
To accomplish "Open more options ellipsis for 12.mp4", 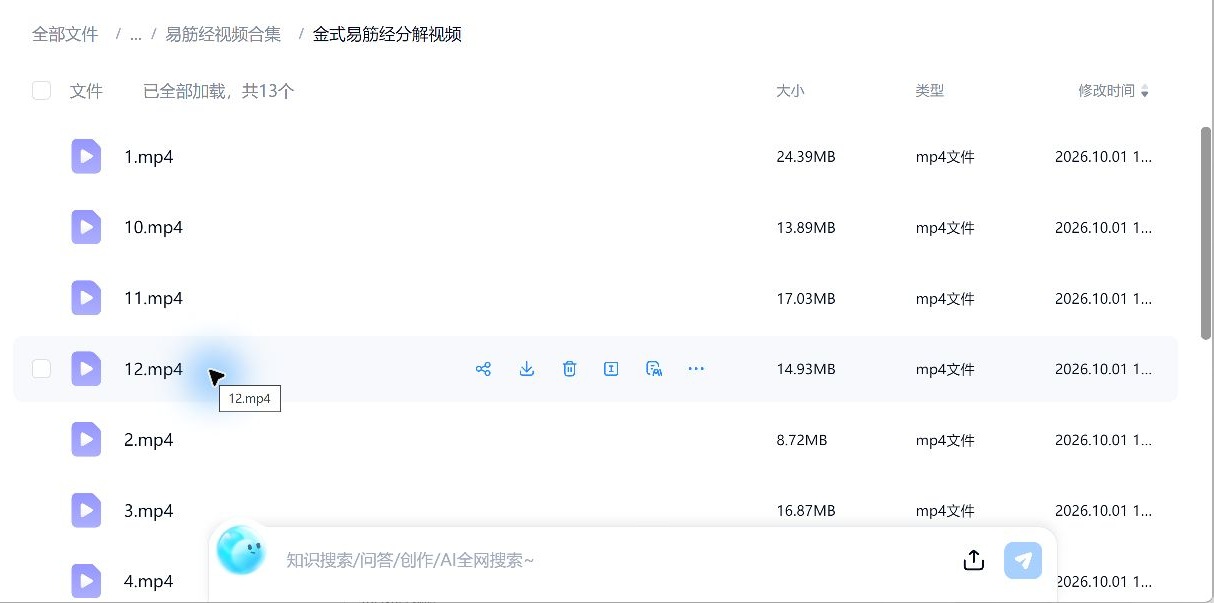I will point(696,369).
